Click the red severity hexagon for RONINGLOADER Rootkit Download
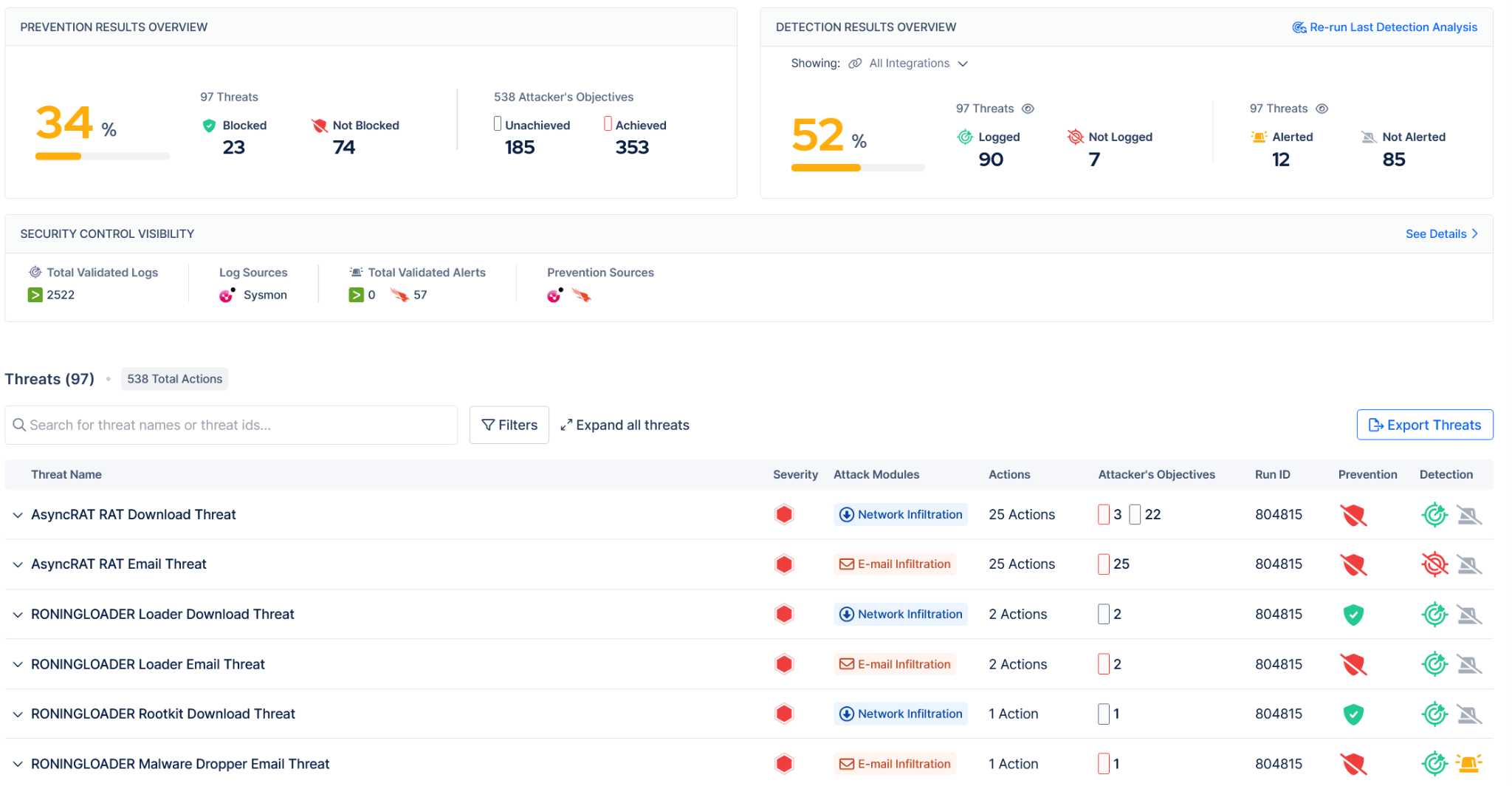Image resolution: width=1512 pixels, height=786 pixels. point(783,714)
